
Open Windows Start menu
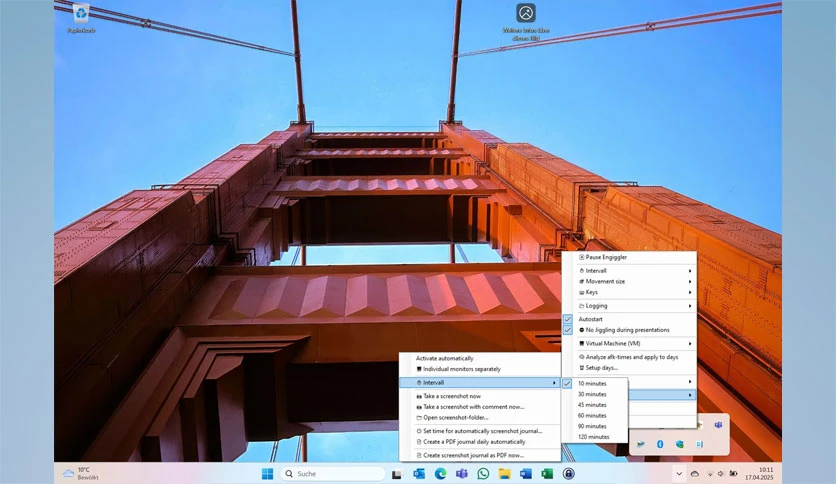tap(268, 473)
